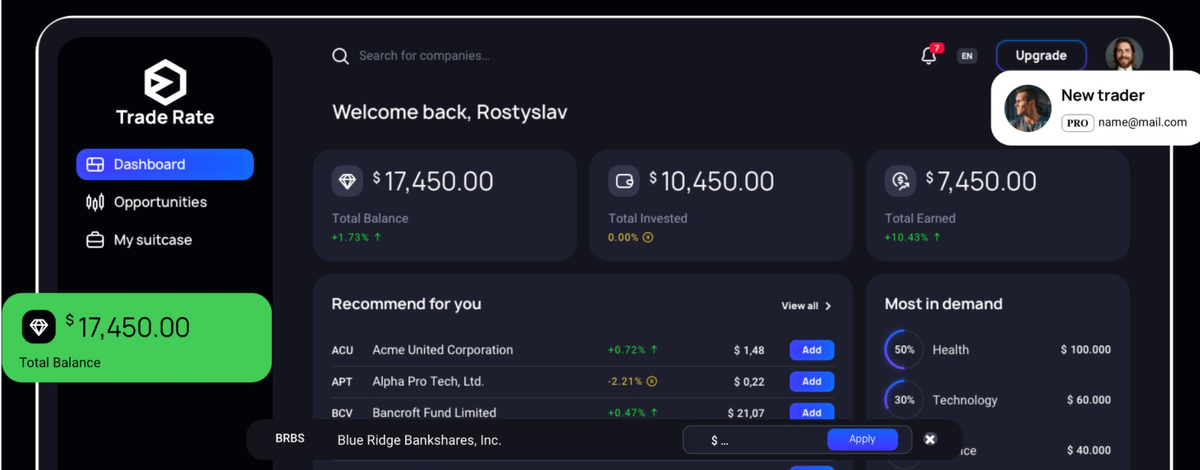Click the +0.47% change value
Viewport: 1200px width, 470px height.
[626, 412]
